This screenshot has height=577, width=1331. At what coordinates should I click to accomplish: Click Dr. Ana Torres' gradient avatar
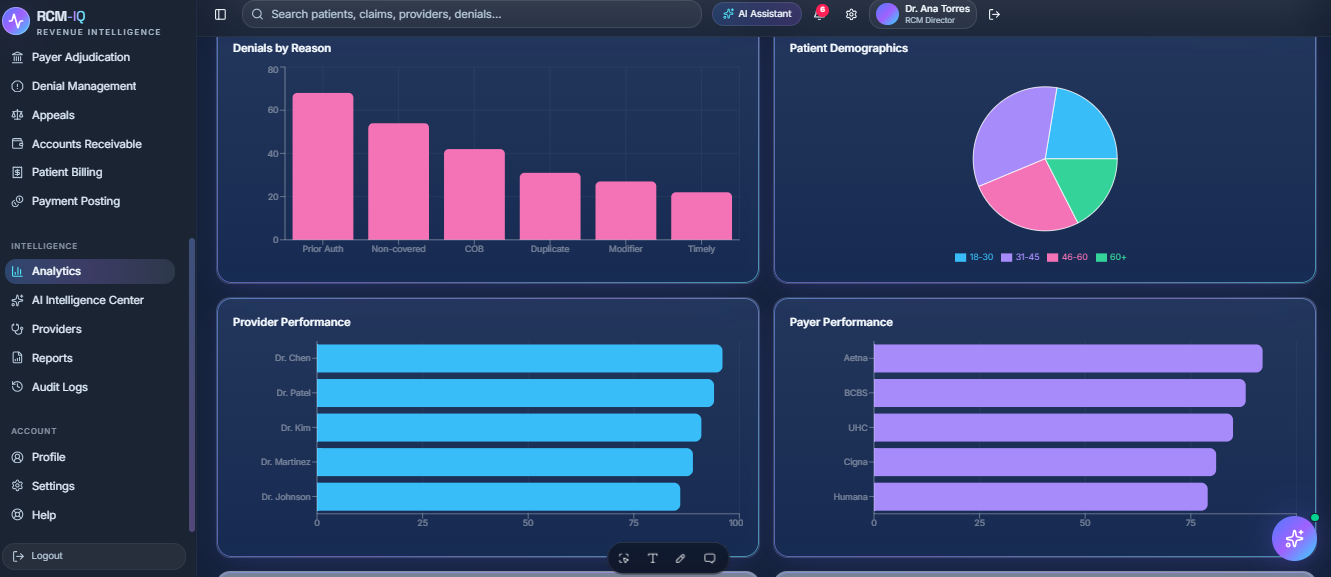pyautogui.click(x=887, y=14)
